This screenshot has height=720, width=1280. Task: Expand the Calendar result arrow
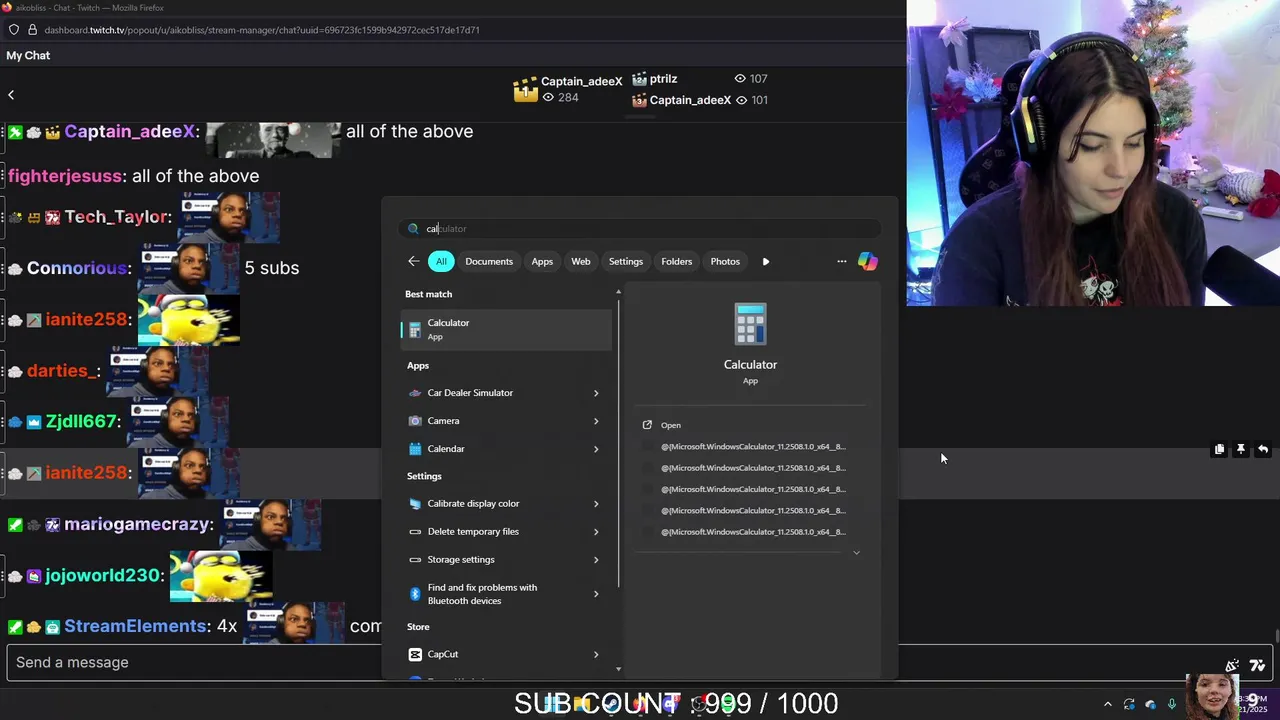(x=596, y=449)
